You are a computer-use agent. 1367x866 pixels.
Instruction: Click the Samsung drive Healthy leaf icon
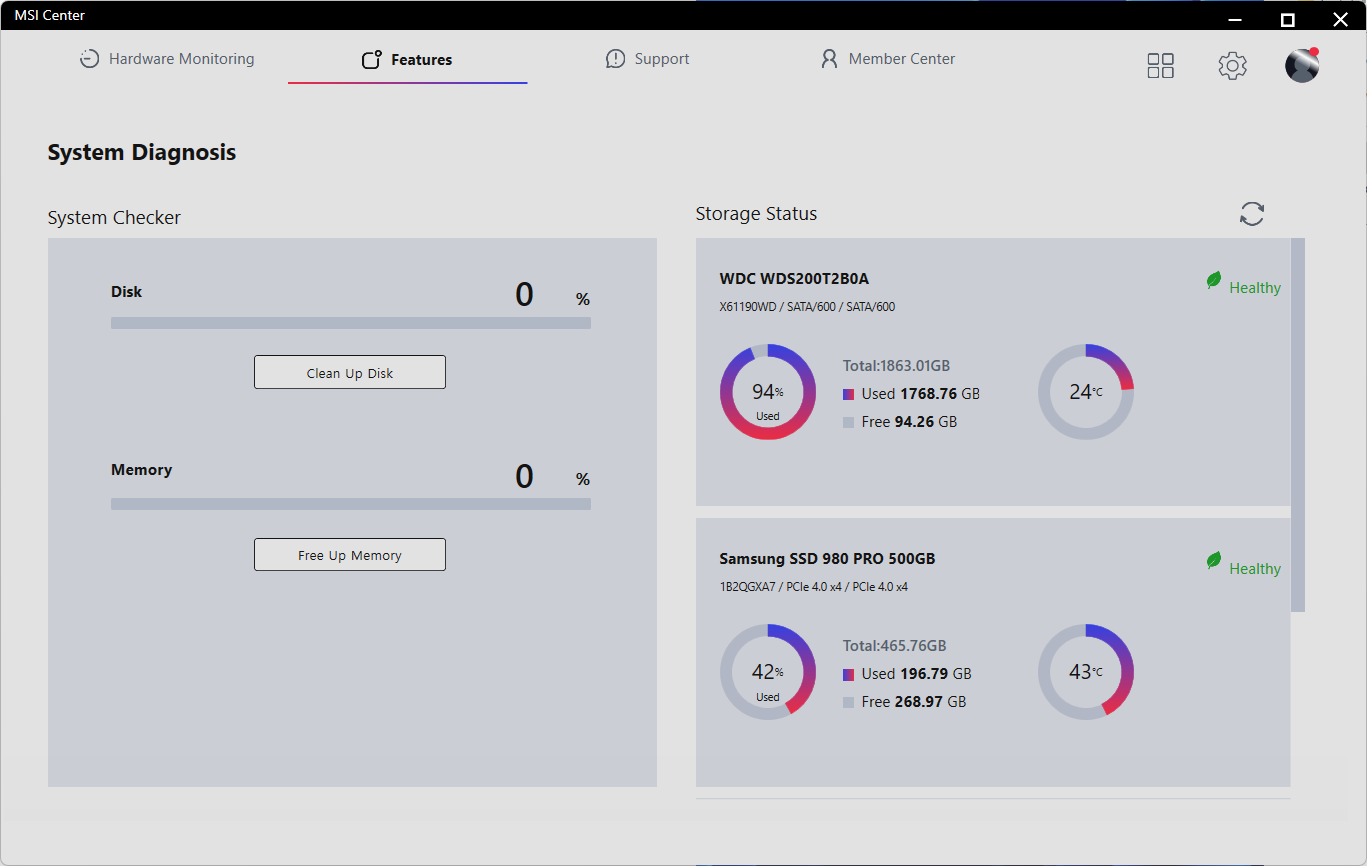point(1214,561)
